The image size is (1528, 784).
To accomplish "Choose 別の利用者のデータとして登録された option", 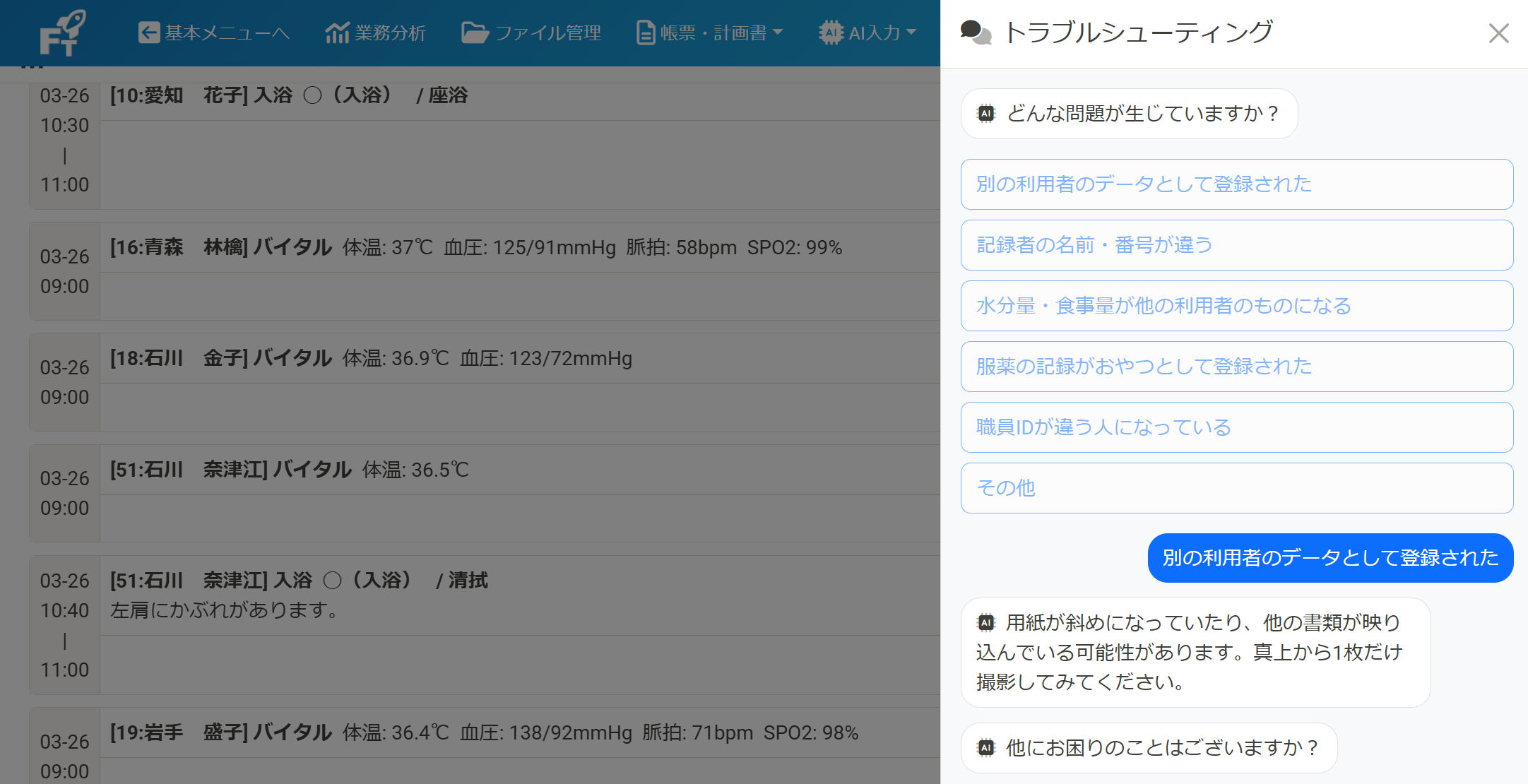I will tap(1236, 184).
